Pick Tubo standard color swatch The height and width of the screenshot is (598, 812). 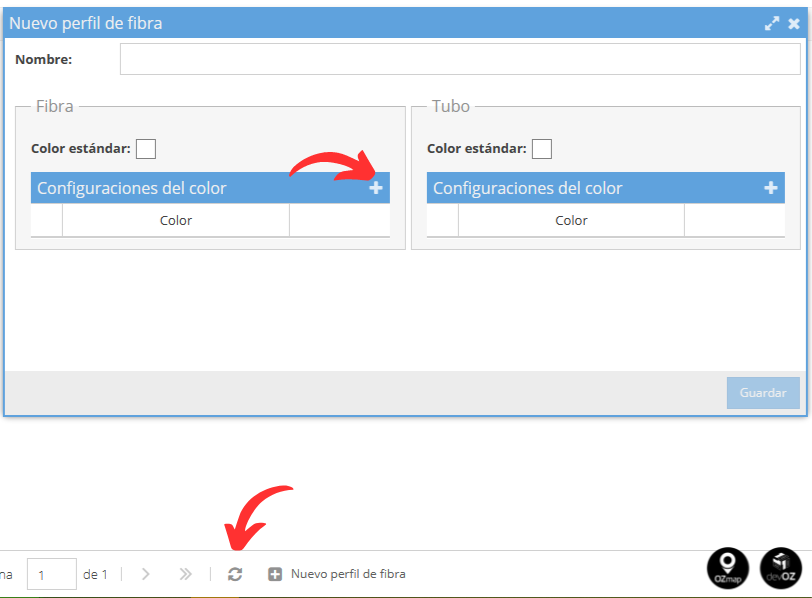[x=542, y=149]
